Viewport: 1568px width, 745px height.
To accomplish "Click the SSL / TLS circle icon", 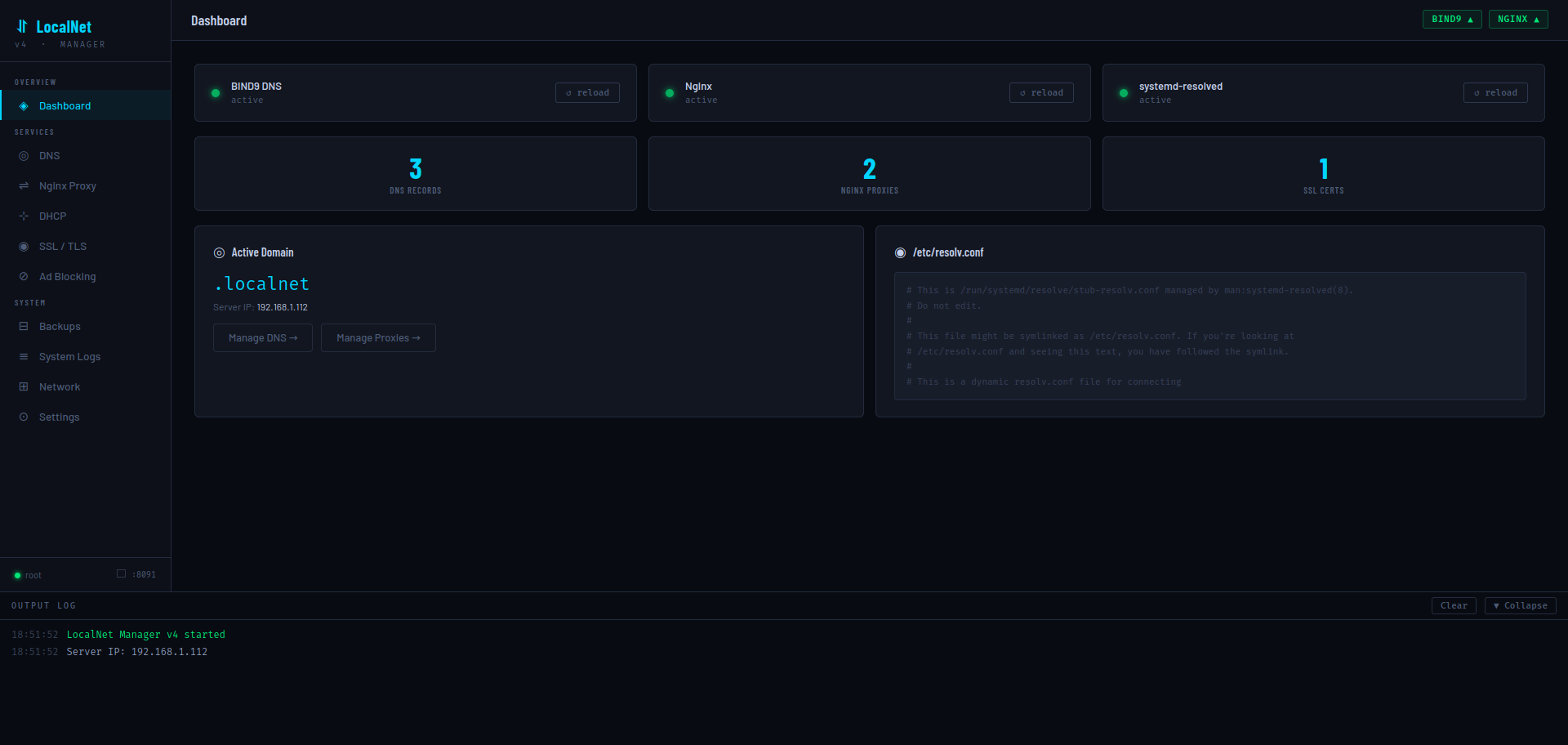I will 24,247.
